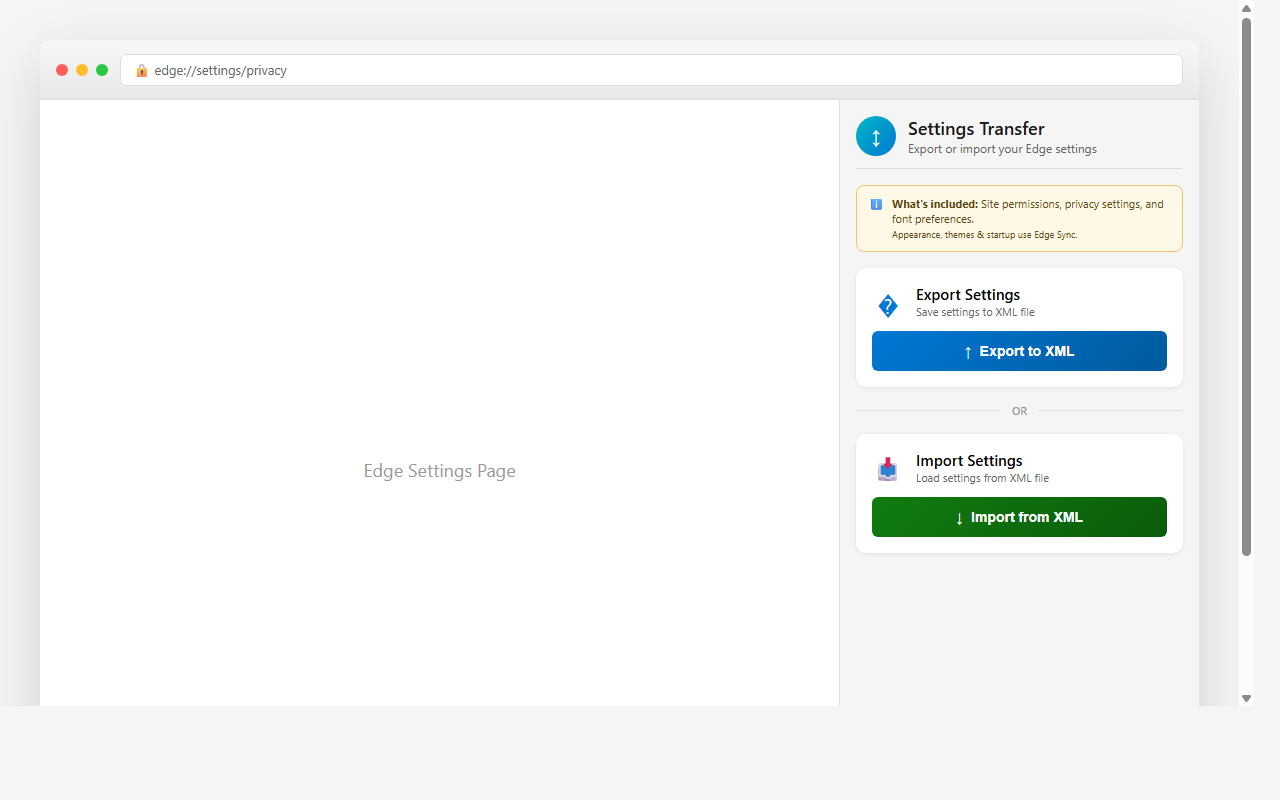This screenshot has height=800, width=1280.
Task: Click the Import from XML button
Action: click(1019, 517)
